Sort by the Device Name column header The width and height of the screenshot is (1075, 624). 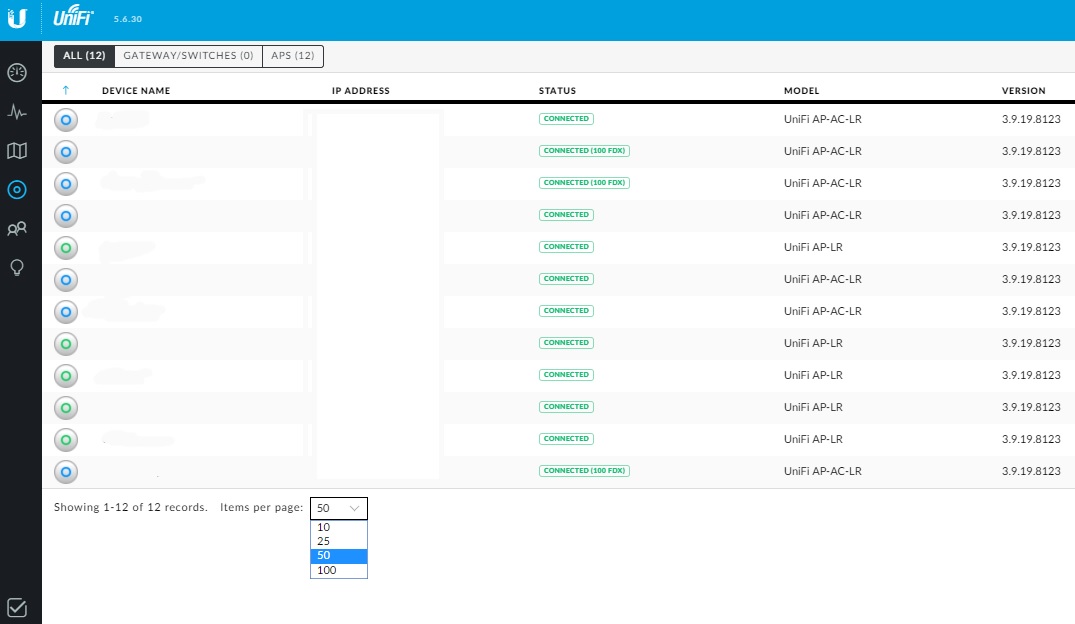[136, 91]
